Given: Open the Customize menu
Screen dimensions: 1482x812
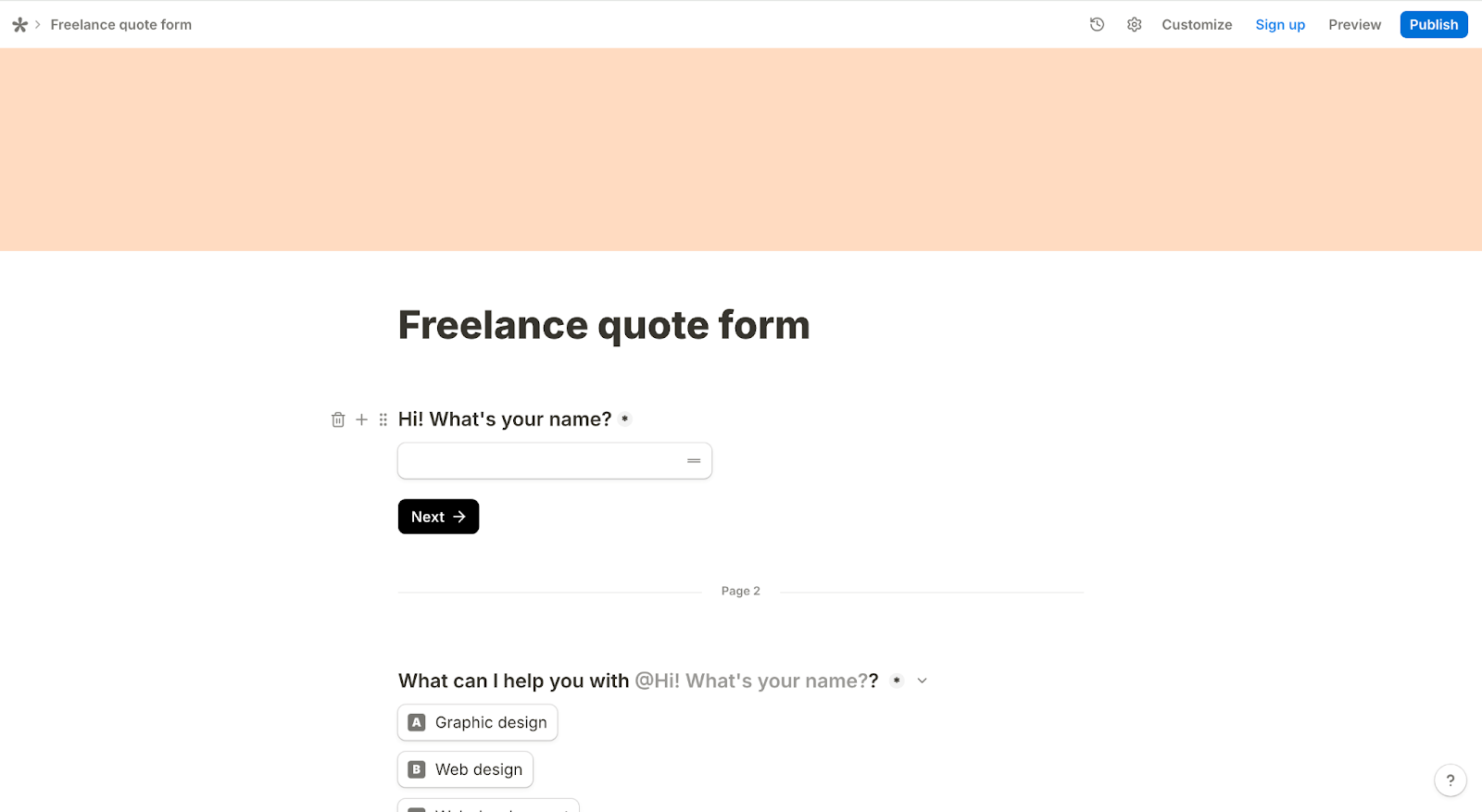Looking at the screenshot, I should (1196, 24).
